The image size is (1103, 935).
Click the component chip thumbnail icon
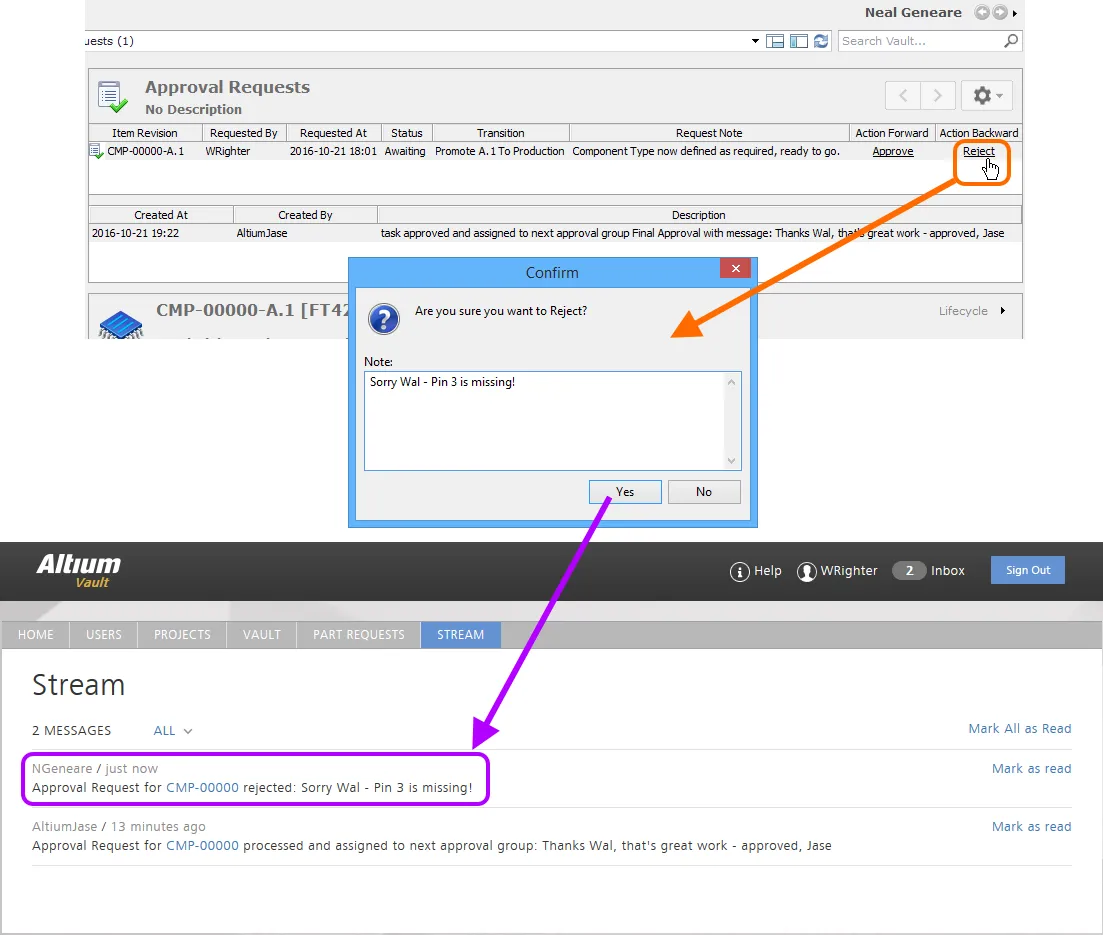coord(121,325)
